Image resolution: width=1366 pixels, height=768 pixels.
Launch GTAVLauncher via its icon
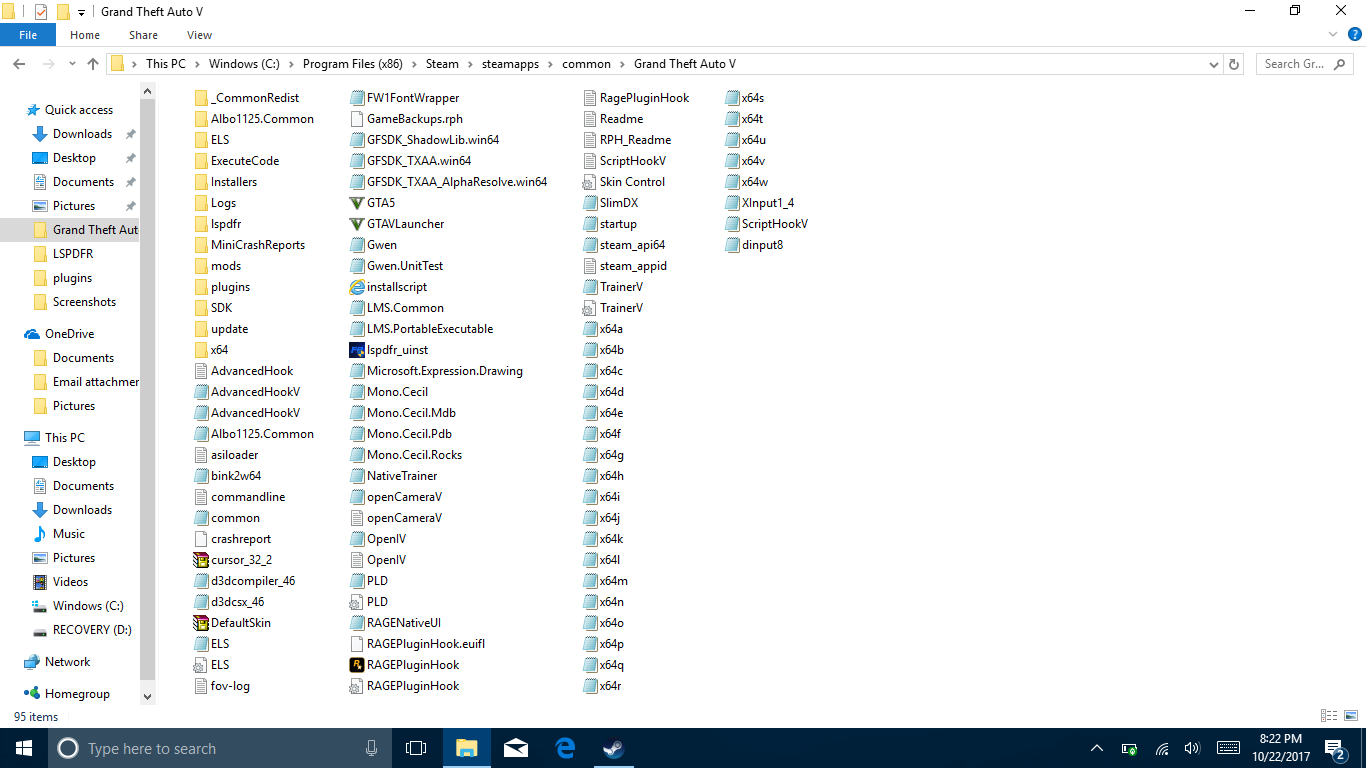357,224
